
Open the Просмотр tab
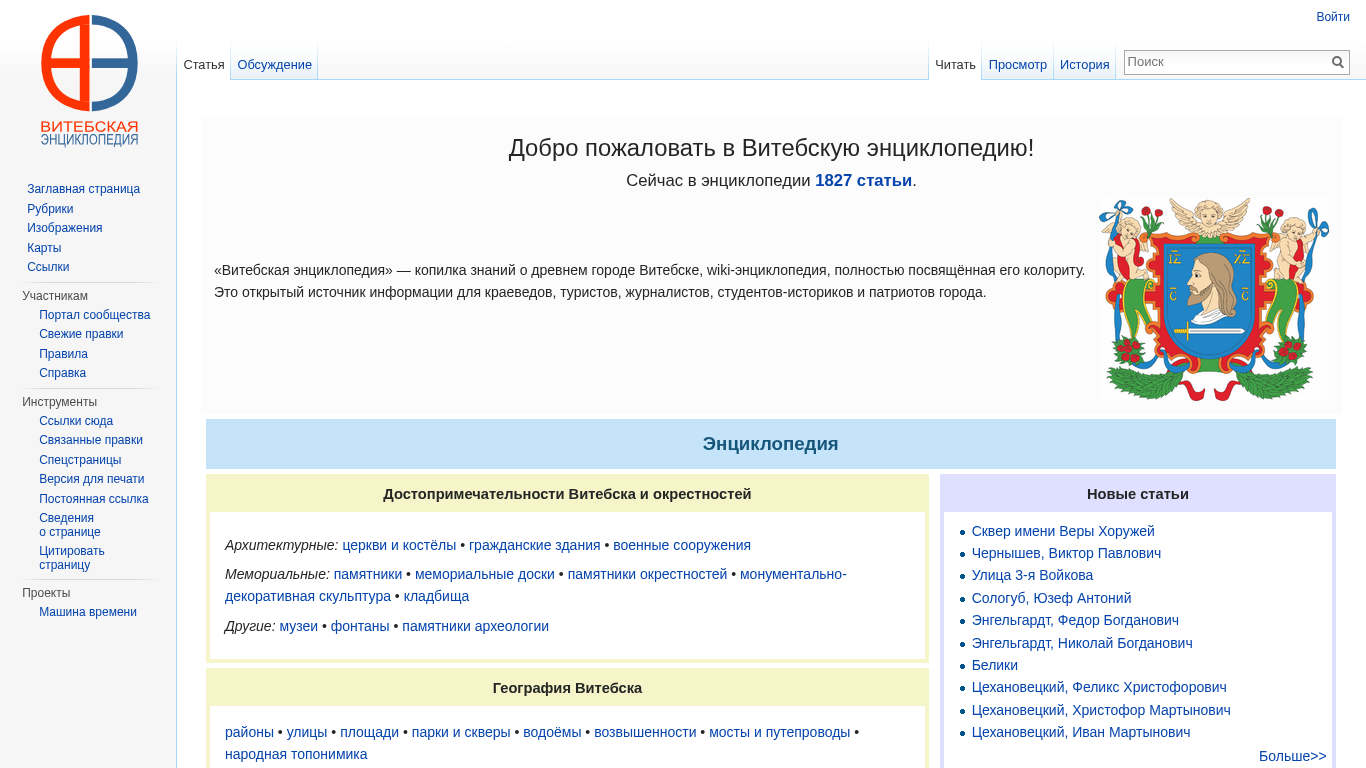click(x=1017, y=65)
